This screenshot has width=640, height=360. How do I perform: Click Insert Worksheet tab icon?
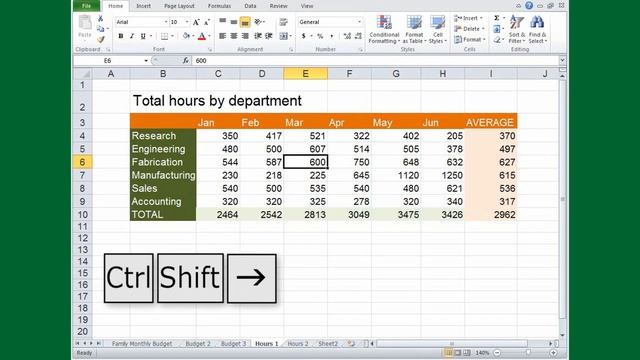tap(351, 344)
